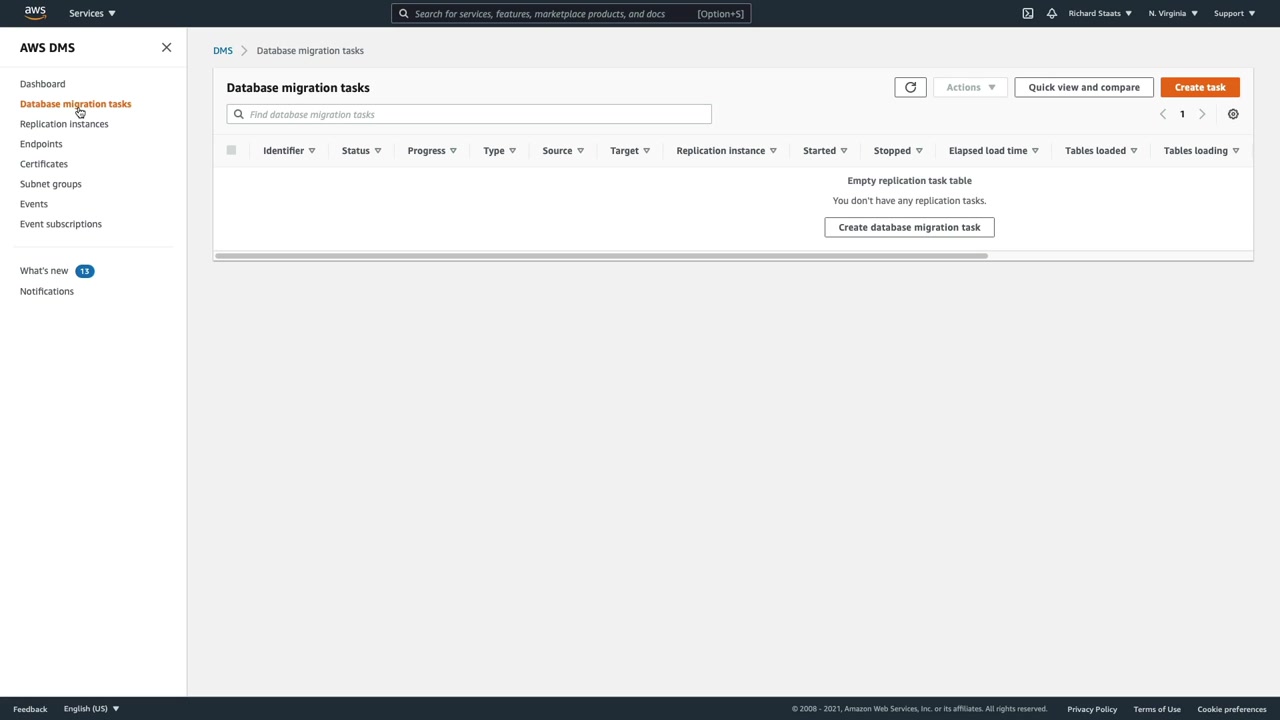Image resolution: width=1280 pixels, height=720 pixels.
Task: Go to next page of tasks
Action: click(1202, 114)
